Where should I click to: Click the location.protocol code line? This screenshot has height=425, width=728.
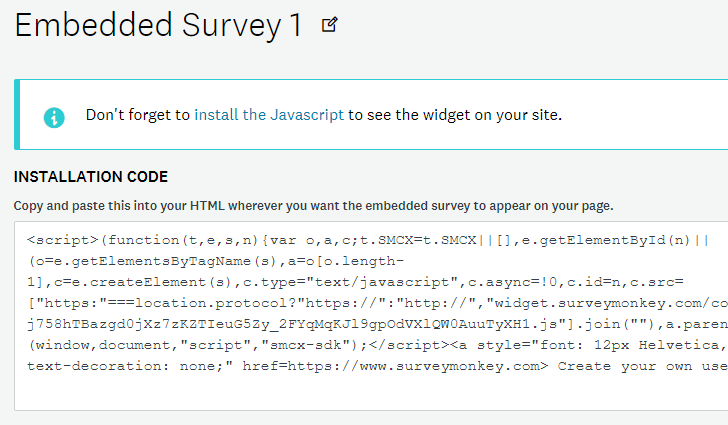(377, 303)
